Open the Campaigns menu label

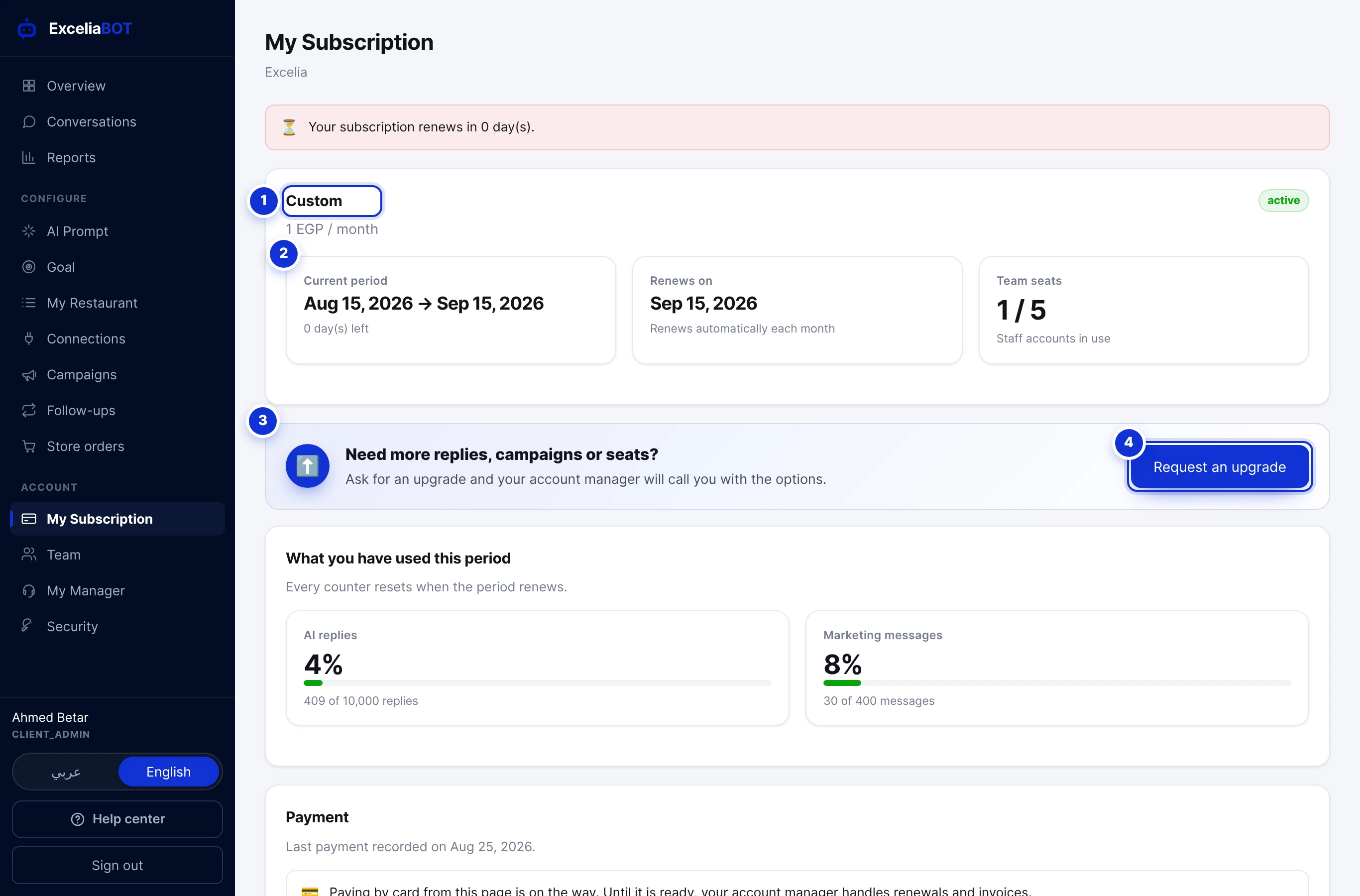82,374
